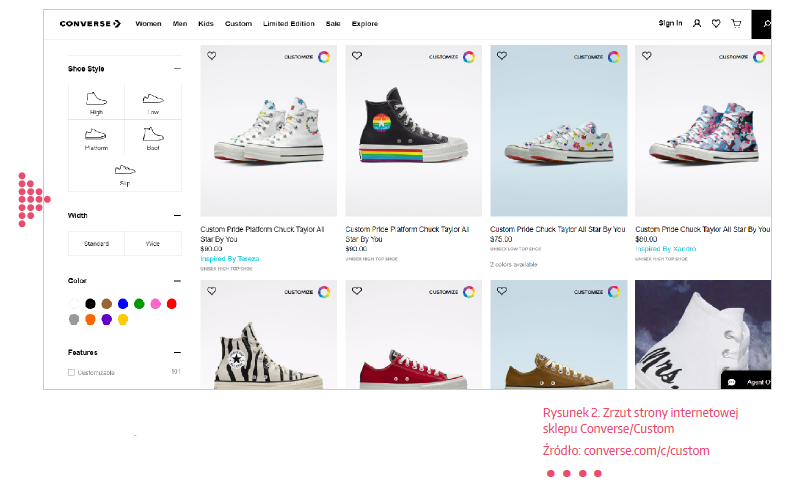Image resolution: width=791 pixels, height=482 pixels.
Task: Select the Standard width option
Action: pos(96,244)
